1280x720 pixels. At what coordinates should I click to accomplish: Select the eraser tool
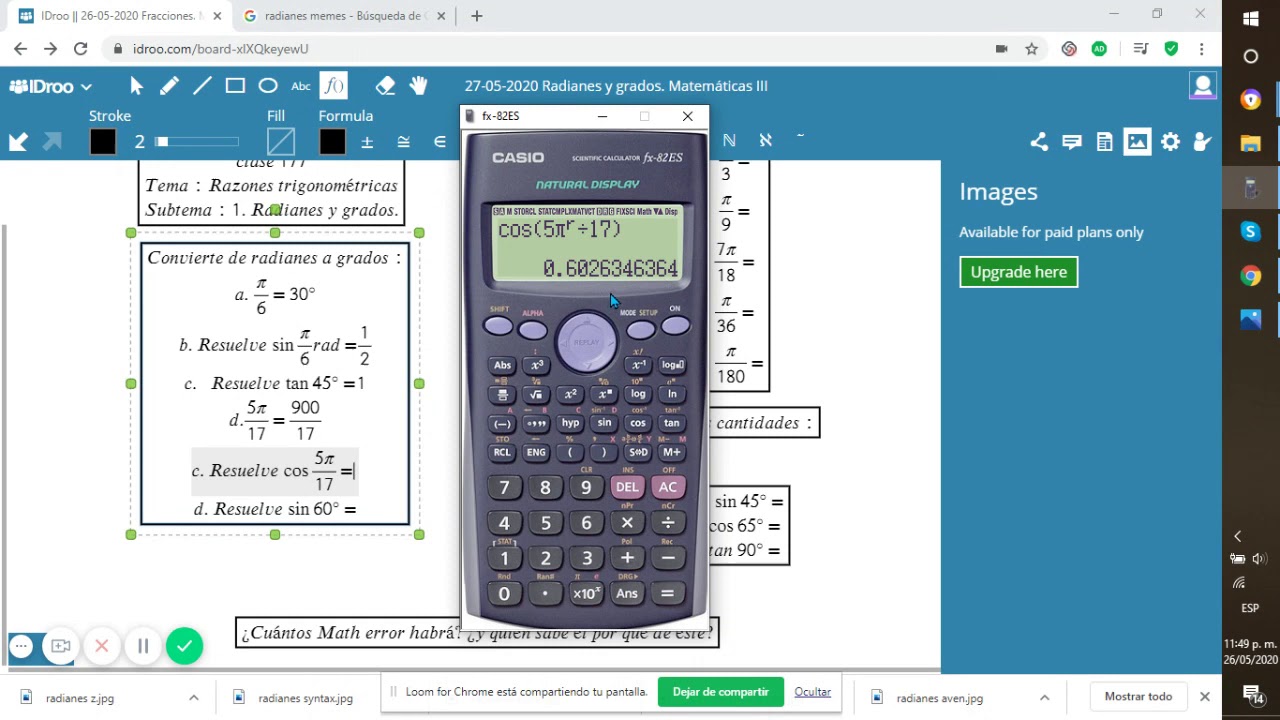[385, 86]
